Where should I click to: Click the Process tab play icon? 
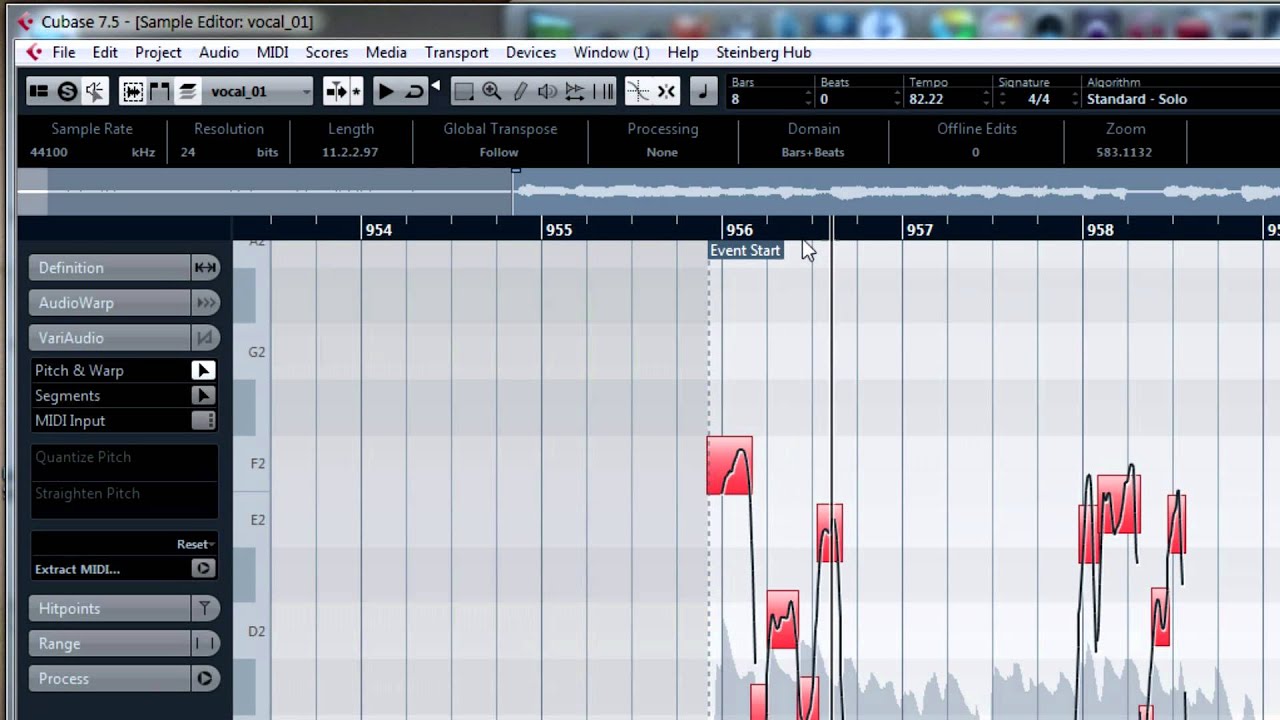[x=204, y=678]
